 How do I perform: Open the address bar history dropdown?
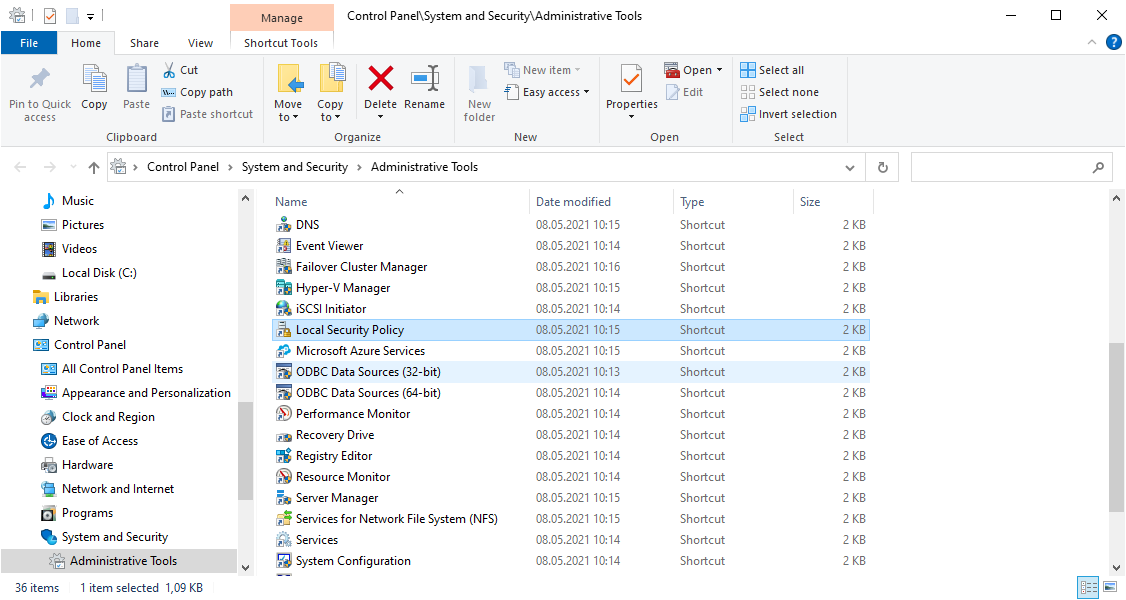click(x=850, y=168)
